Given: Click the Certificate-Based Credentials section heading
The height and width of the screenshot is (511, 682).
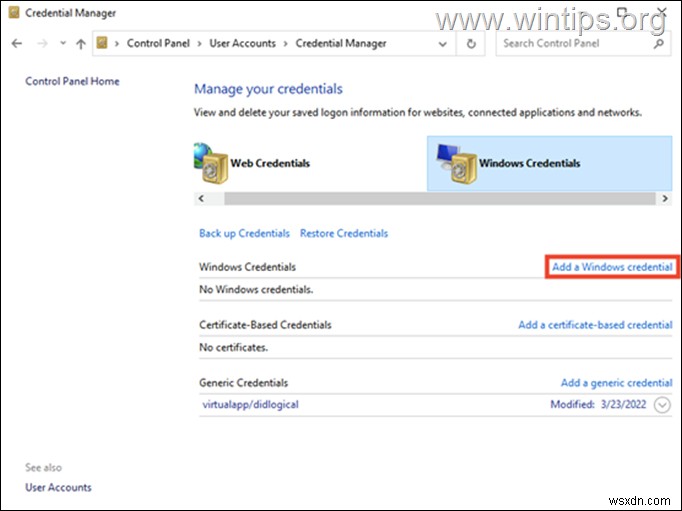Looking at the screenshot, I should point(265,325).
